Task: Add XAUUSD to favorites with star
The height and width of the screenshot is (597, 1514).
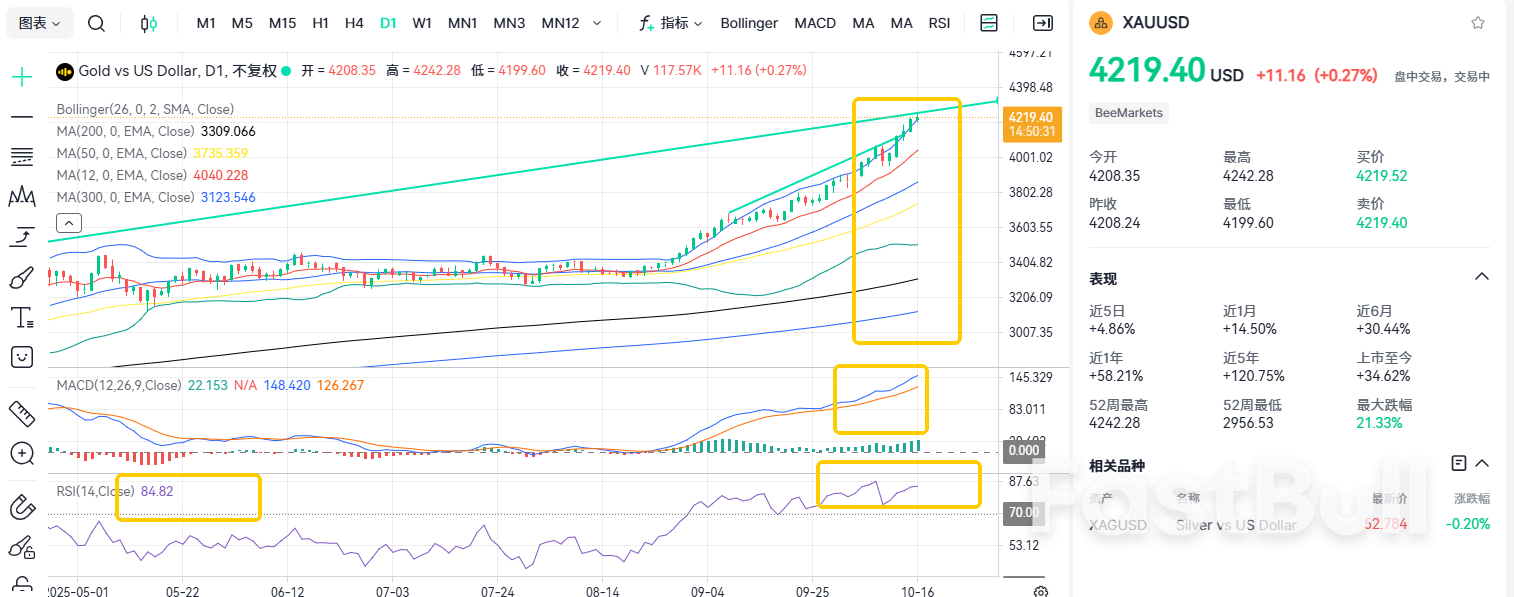Action: [x=1478, y=23]
